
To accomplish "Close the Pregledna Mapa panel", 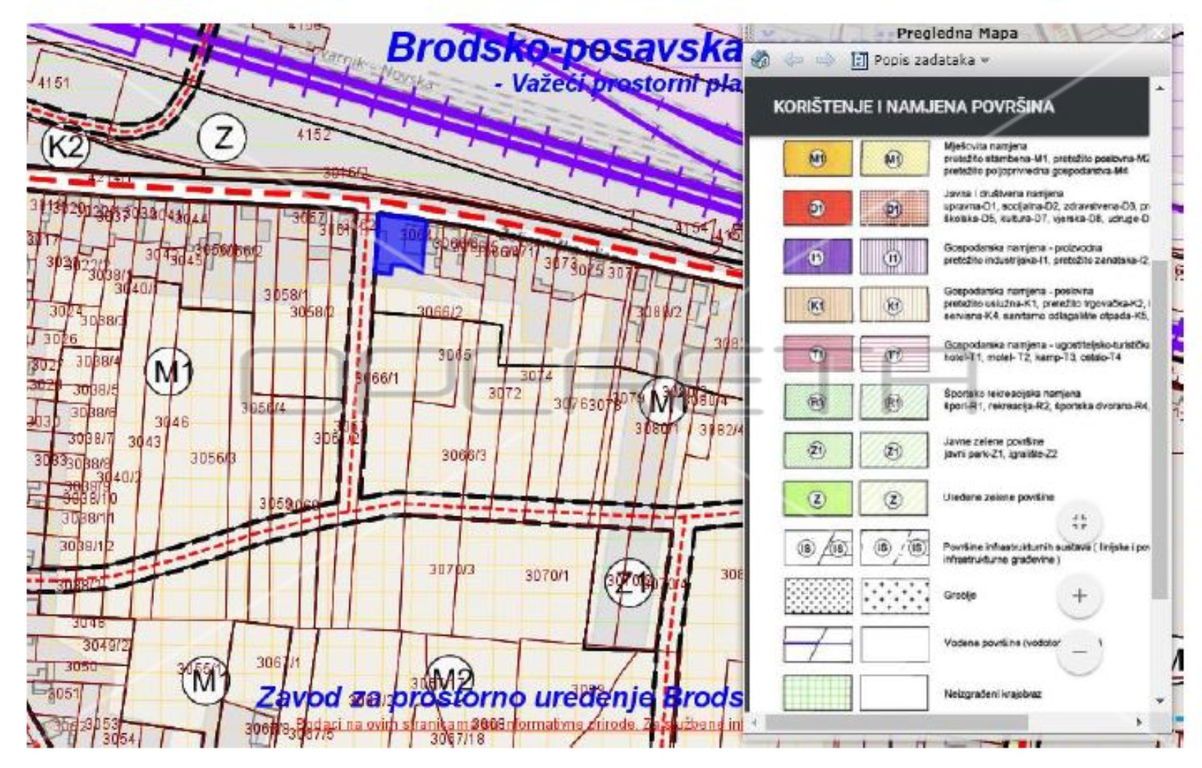I will point(1158,33).
